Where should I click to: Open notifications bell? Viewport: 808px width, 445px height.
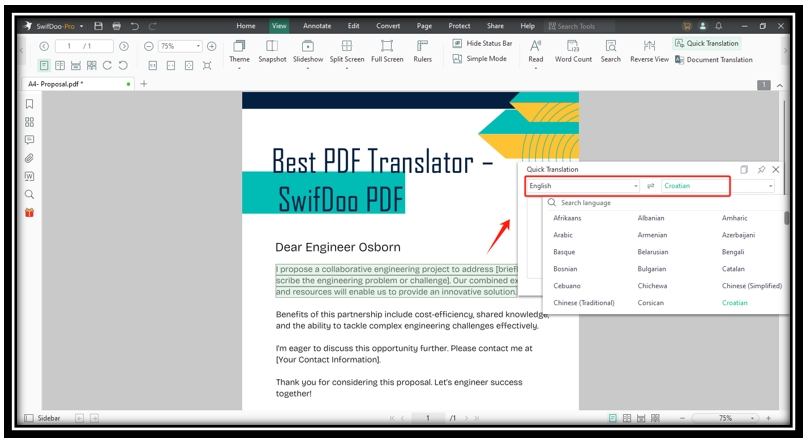tap(718, 26)
